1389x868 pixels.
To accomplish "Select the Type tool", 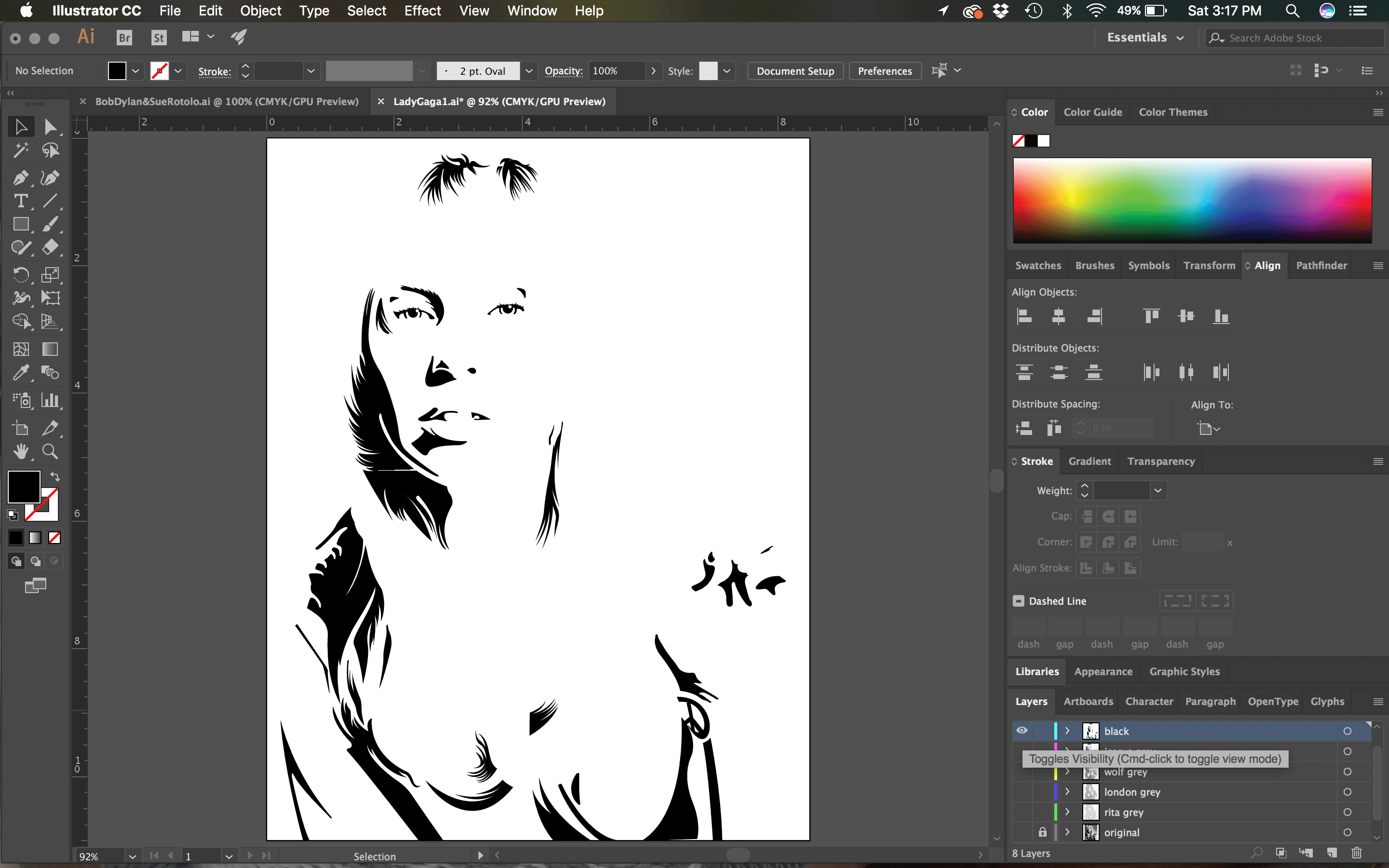I will click(21, 201).
